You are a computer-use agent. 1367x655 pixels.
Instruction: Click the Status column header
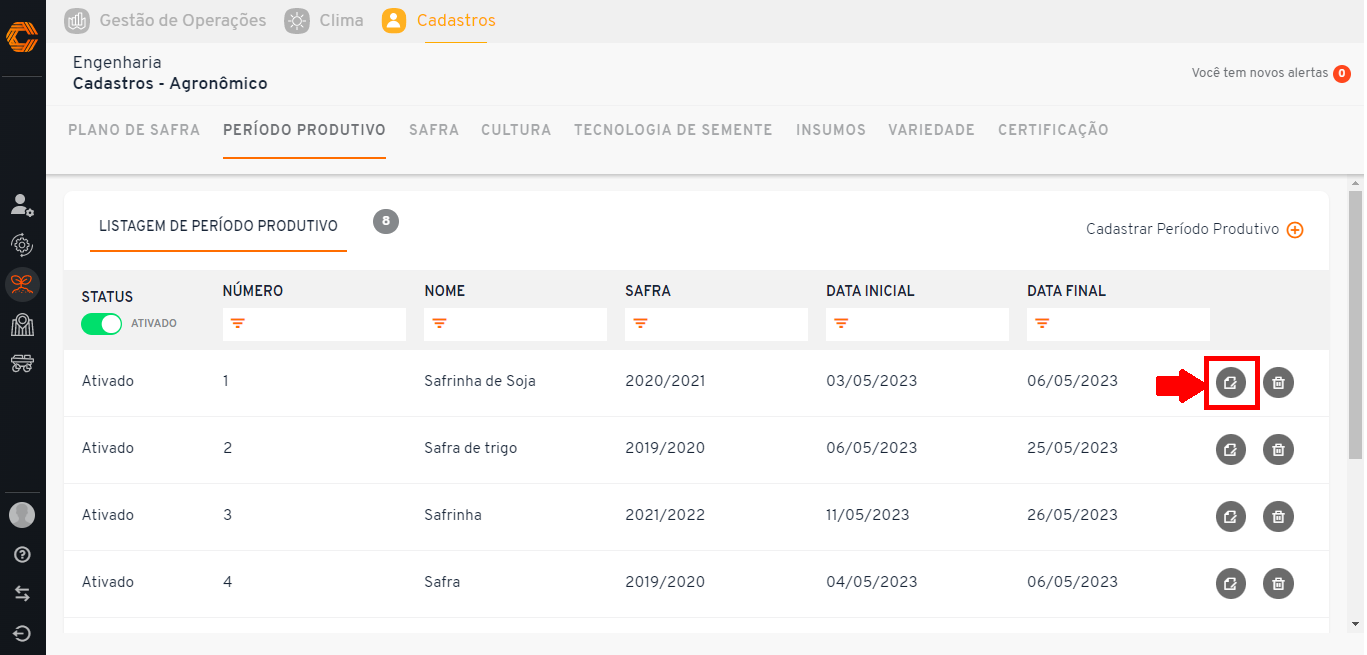click(x=107, y=297)
